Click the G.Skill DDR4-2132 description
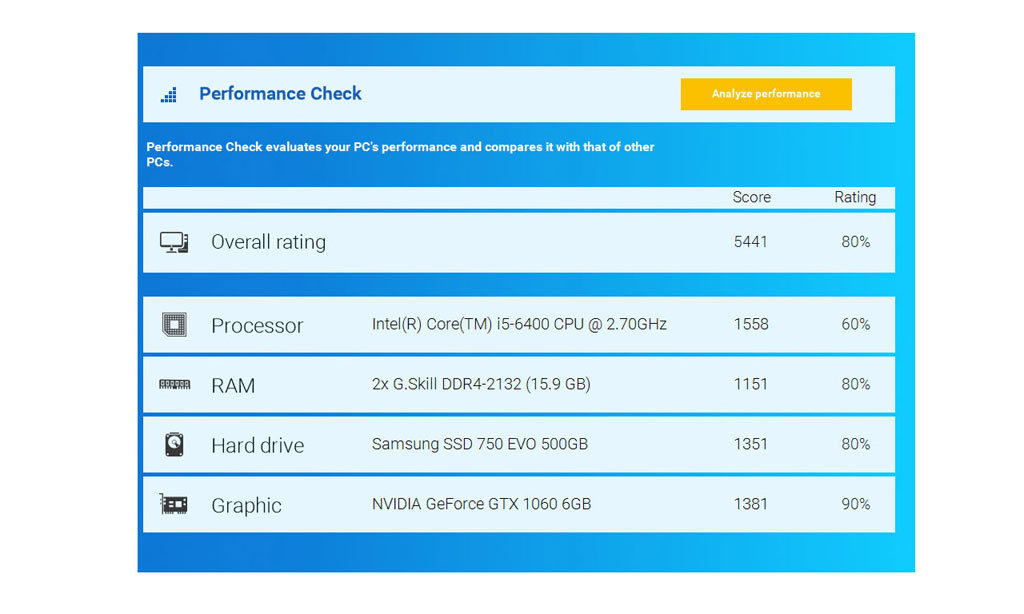1024x614 pixels. (481, 384)
